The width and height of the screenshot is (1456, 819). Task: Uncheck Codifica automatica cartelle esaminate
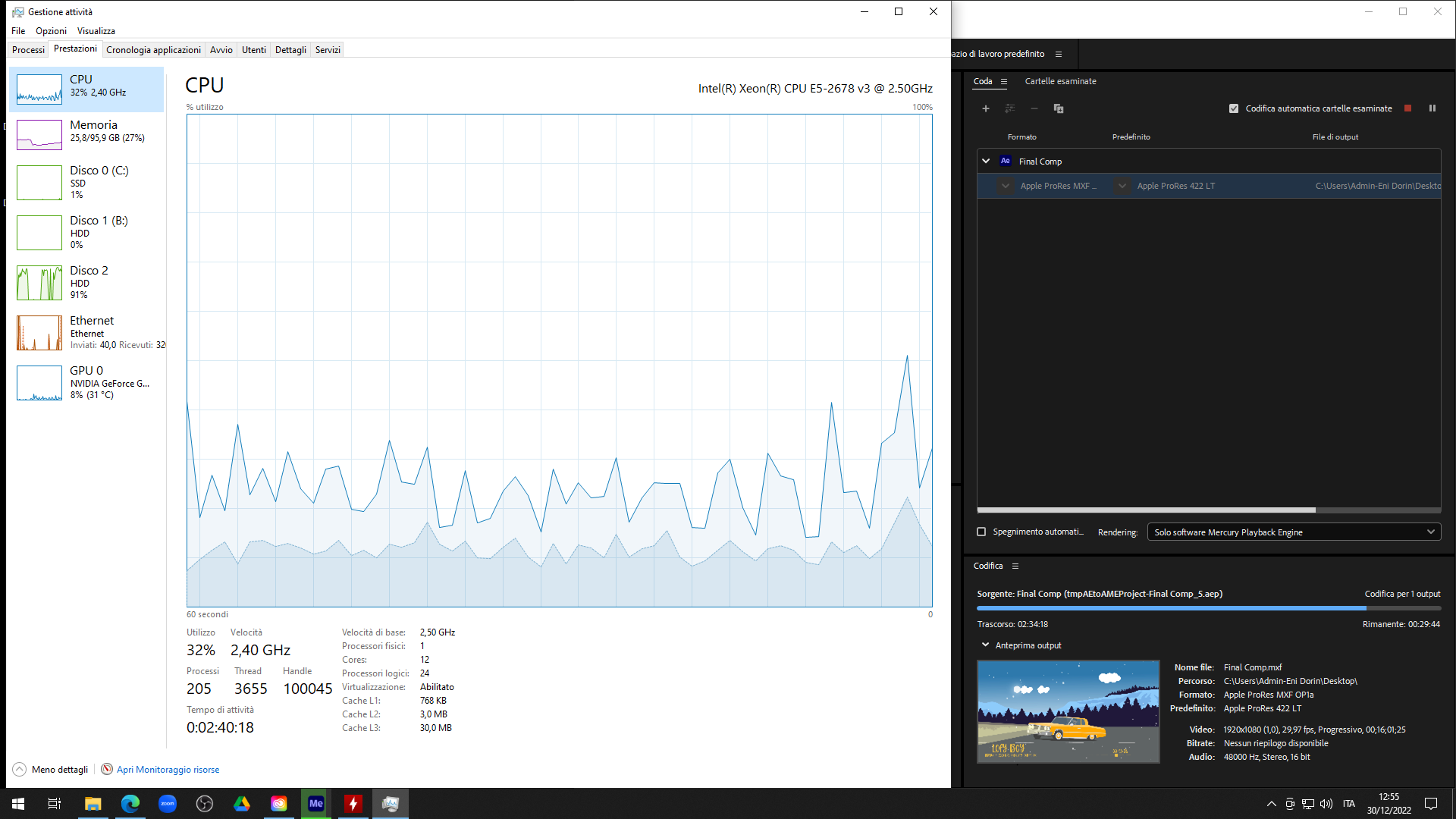coord(1234,108)
